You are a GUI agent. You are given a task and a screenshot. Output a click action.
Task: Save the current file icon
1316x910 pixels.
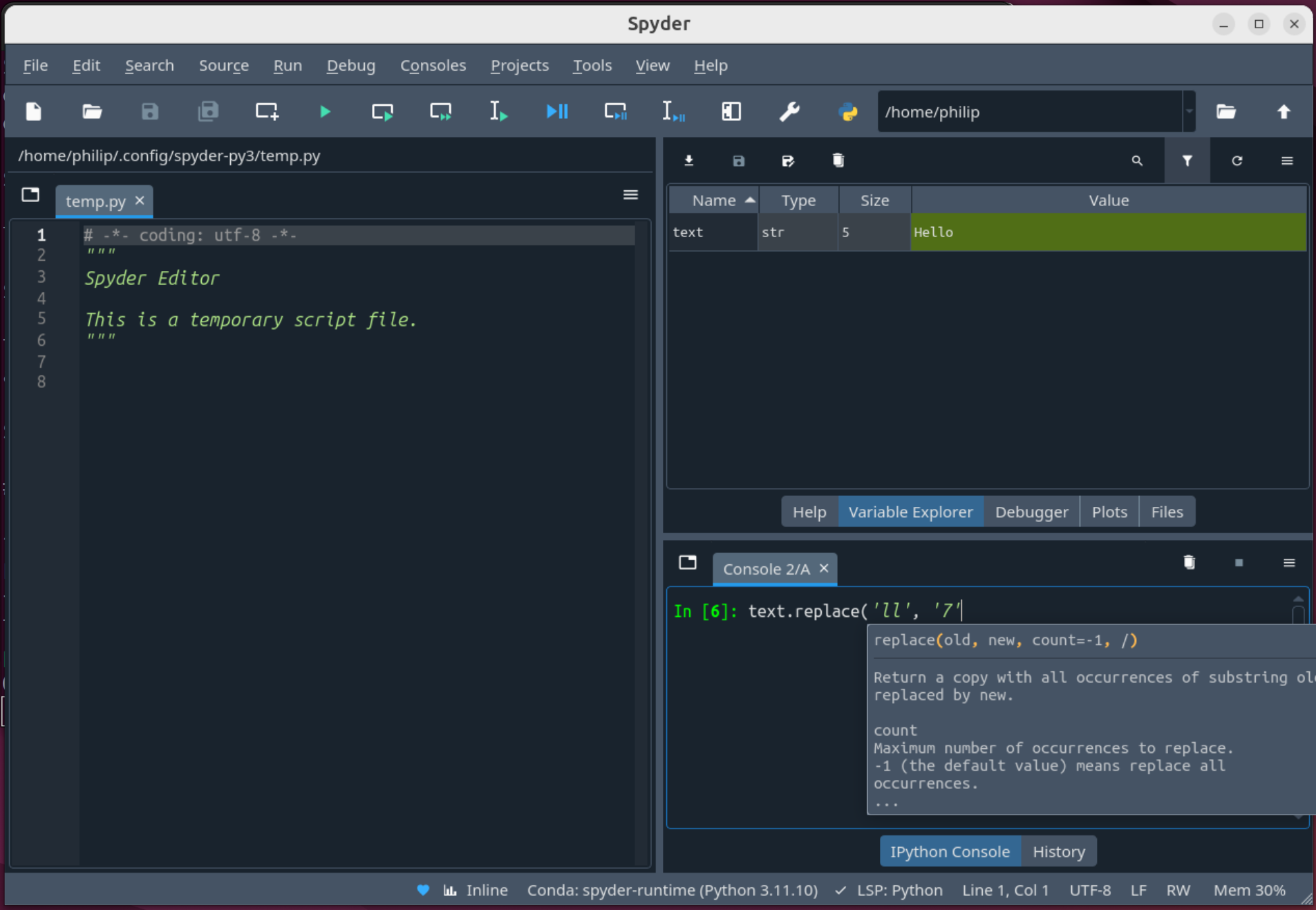[150, 111]
